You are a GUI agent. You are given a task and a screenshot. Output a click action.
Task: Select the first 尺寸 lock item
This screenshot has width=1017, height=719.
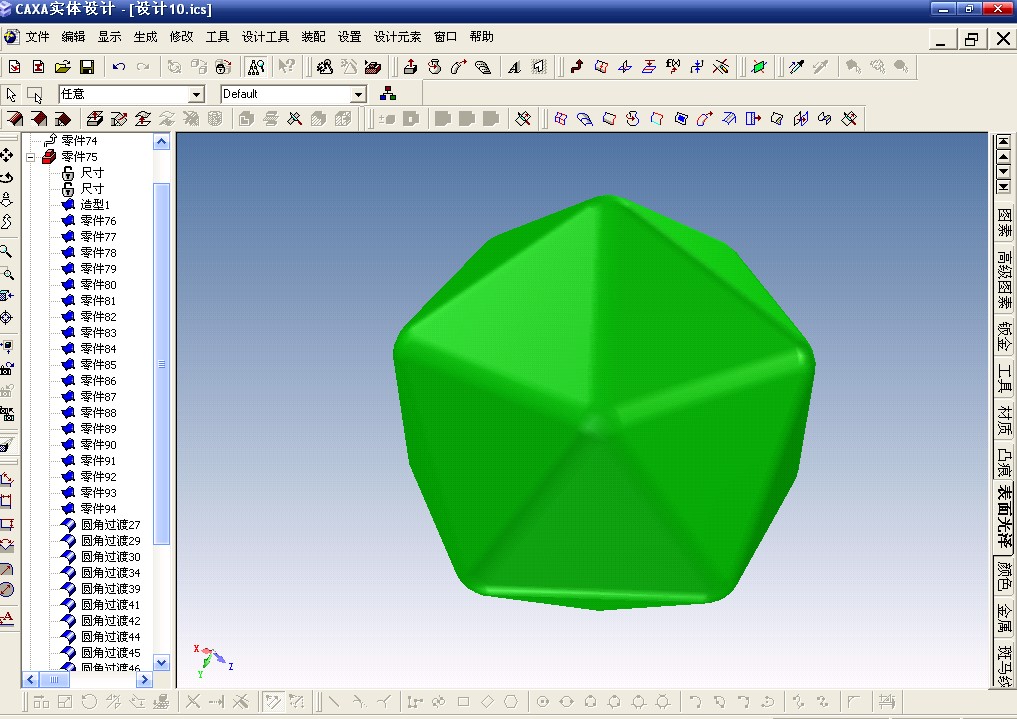(x=92, y=173)
